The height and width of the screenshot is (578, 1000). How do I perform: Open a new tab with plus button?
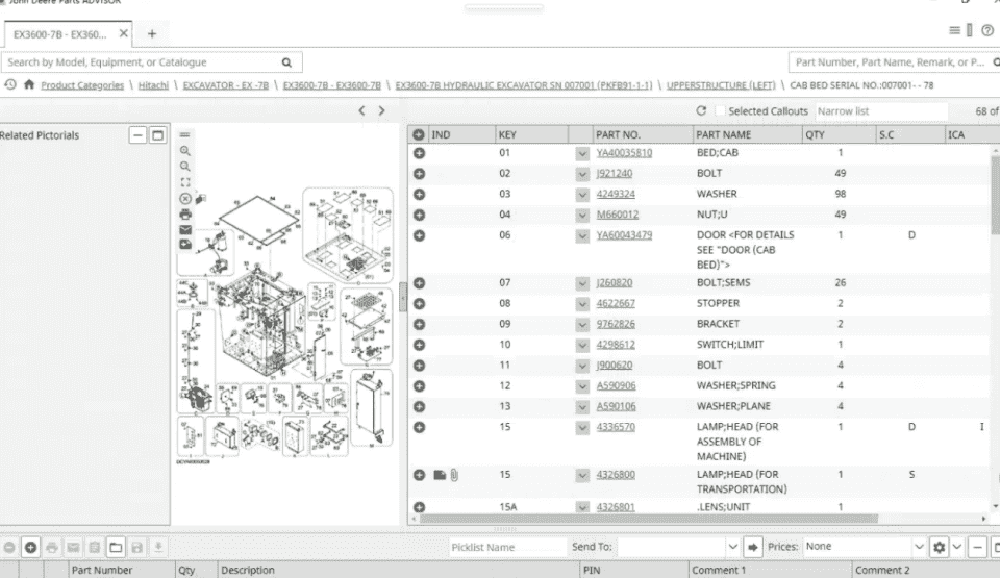pos(152,34)
